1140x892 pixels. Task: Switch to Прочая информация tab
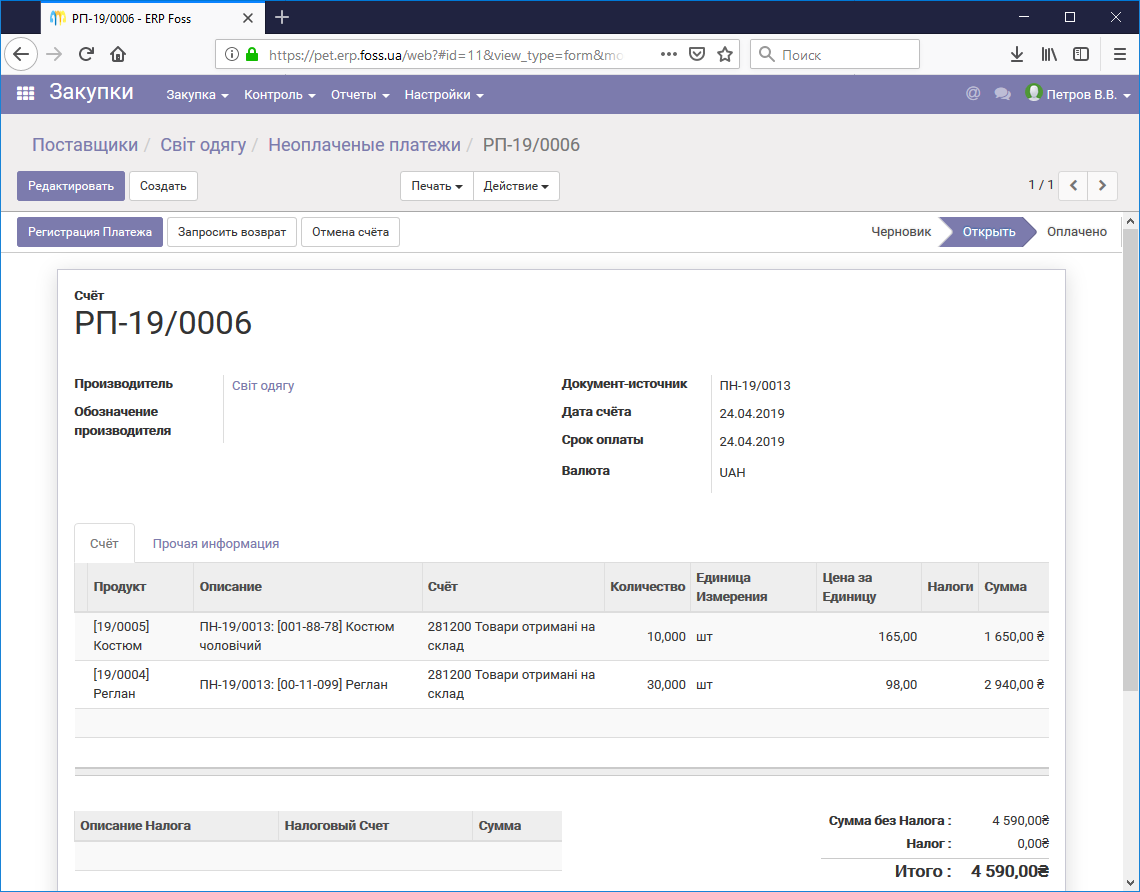(216, 544)
